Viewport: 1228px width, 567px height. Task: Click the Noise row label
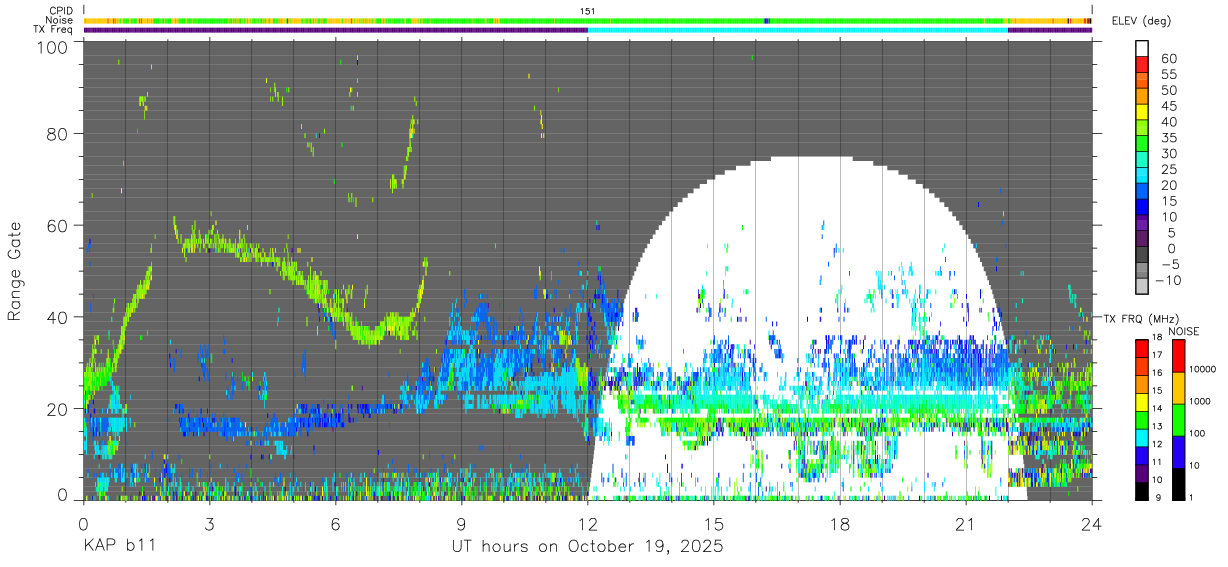pos(60,20)
